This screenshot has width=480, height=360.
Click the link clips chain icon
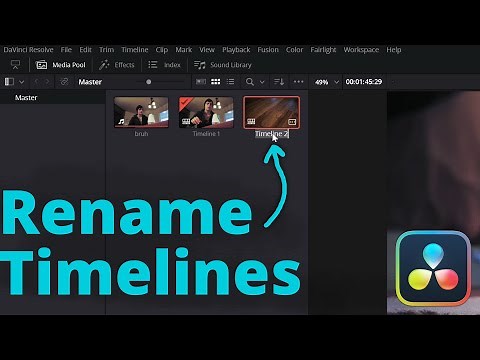pyautogui.click(x=64, y=82)
